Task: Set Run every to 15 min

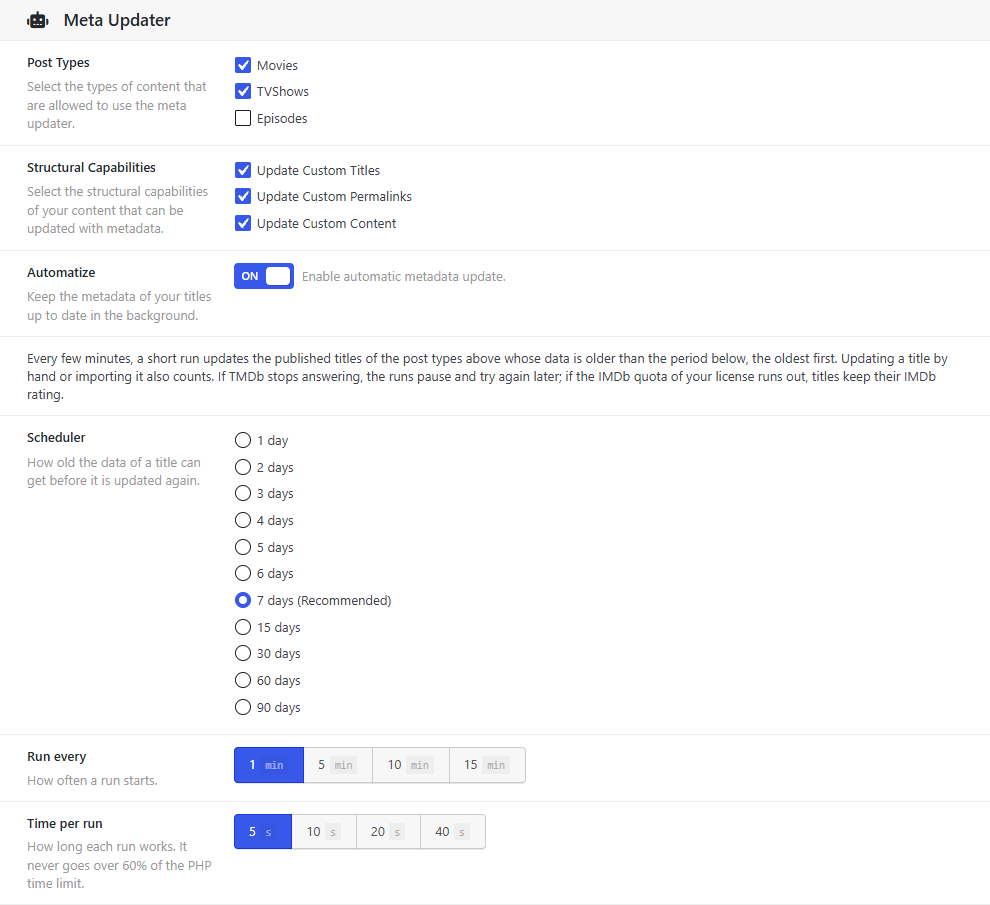Action: 487,765
